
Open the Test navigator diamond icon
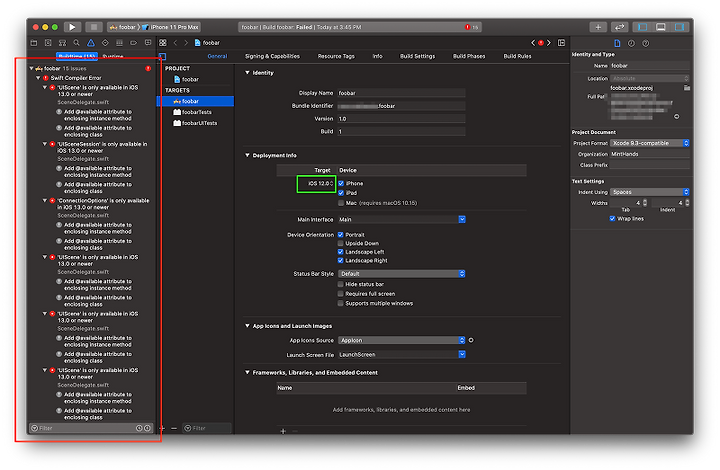tap(105, 43)
